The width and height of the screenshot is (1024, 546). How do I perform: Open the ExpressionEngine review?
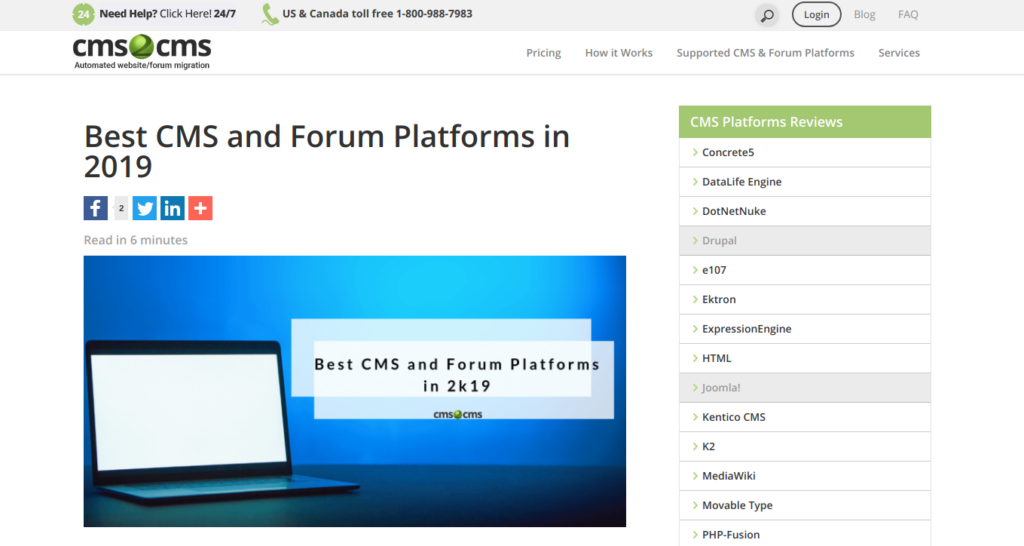pyautogui.click(x=805, y=329)
